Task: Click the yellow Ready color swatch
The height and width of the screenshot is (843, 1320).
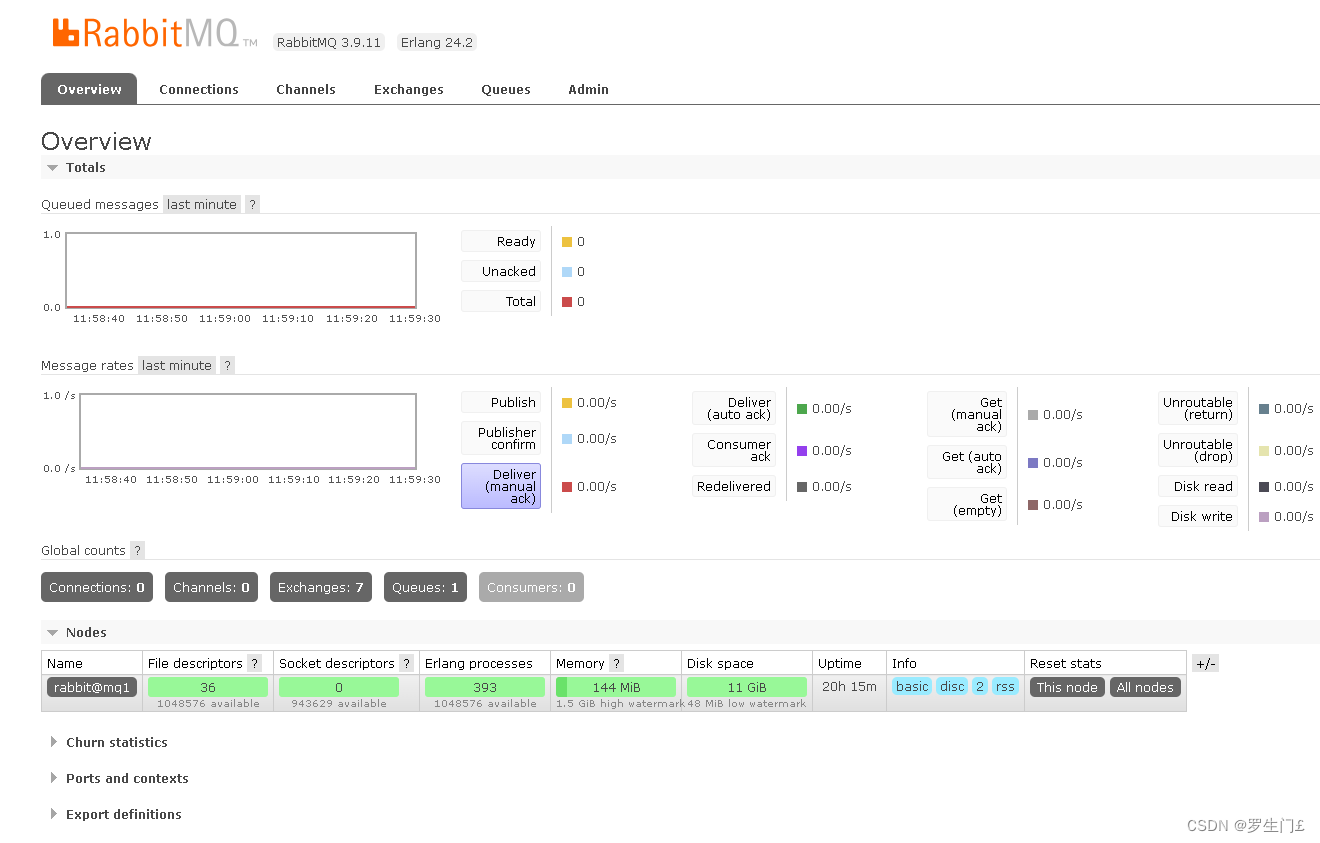Action: click(x=567, y=242)
